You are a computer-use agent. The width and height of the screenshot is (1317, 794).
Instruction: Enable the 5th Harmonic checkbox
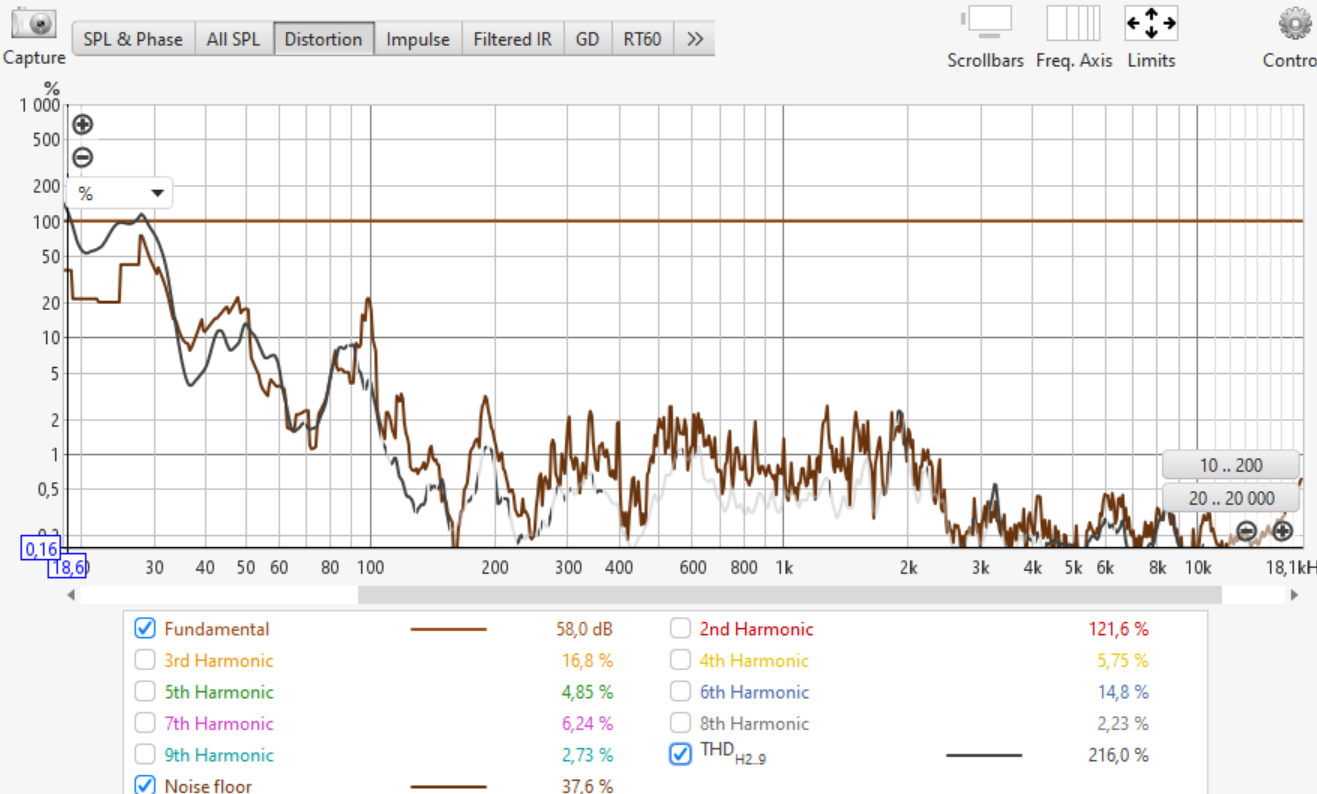click(x=145, y=692)
